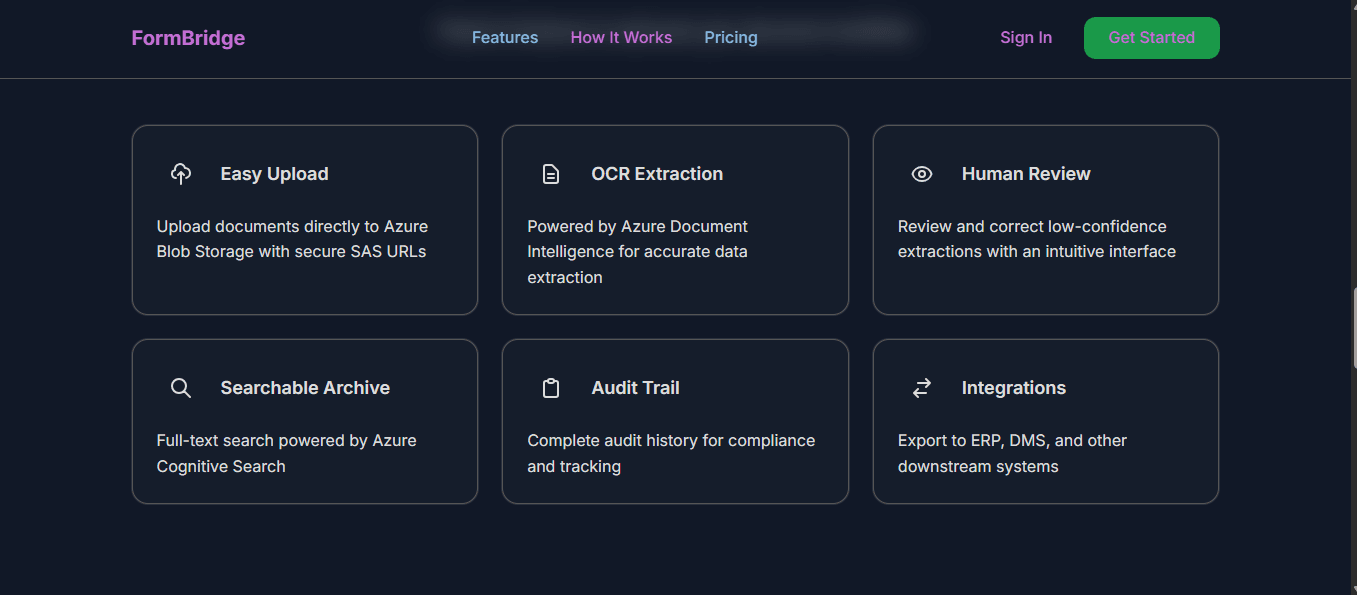Open the Features nav link
The image size is (1357, 595).
point(505,37)
